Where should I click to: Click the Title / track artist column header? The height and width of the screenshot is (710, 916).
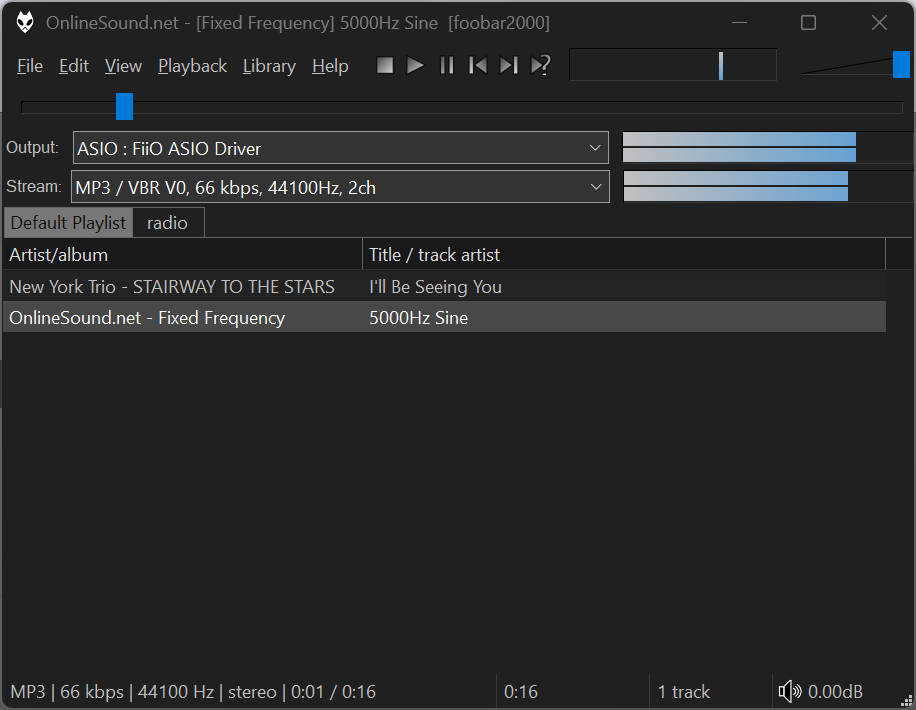pos(624,255)
